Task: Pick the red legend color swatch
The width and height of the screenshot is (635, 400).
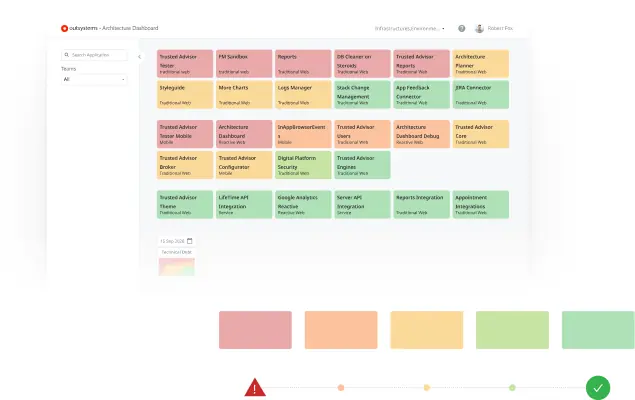Action: (255, 330)
